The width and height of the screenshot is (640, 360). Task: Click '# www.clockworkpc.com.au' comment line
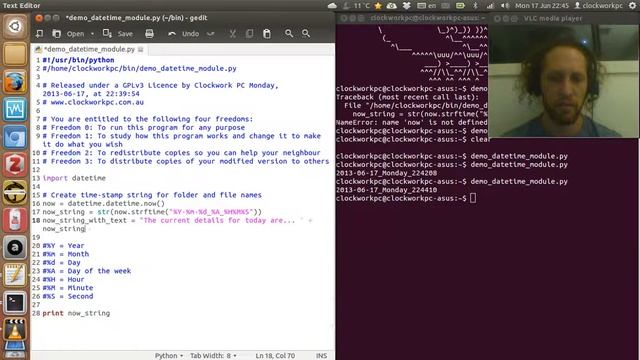(x=93, y=102)
